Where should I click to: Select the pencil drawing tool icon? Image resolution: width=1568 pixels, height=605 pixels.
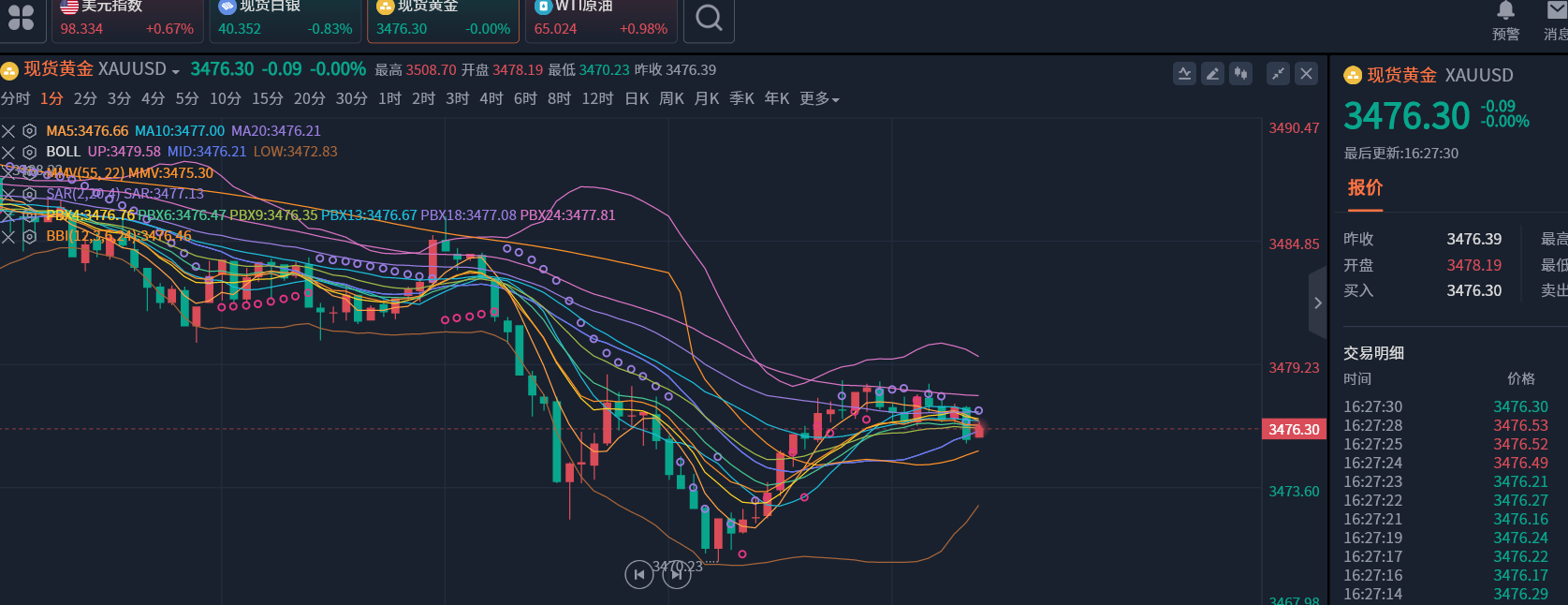pos(1212,74)
